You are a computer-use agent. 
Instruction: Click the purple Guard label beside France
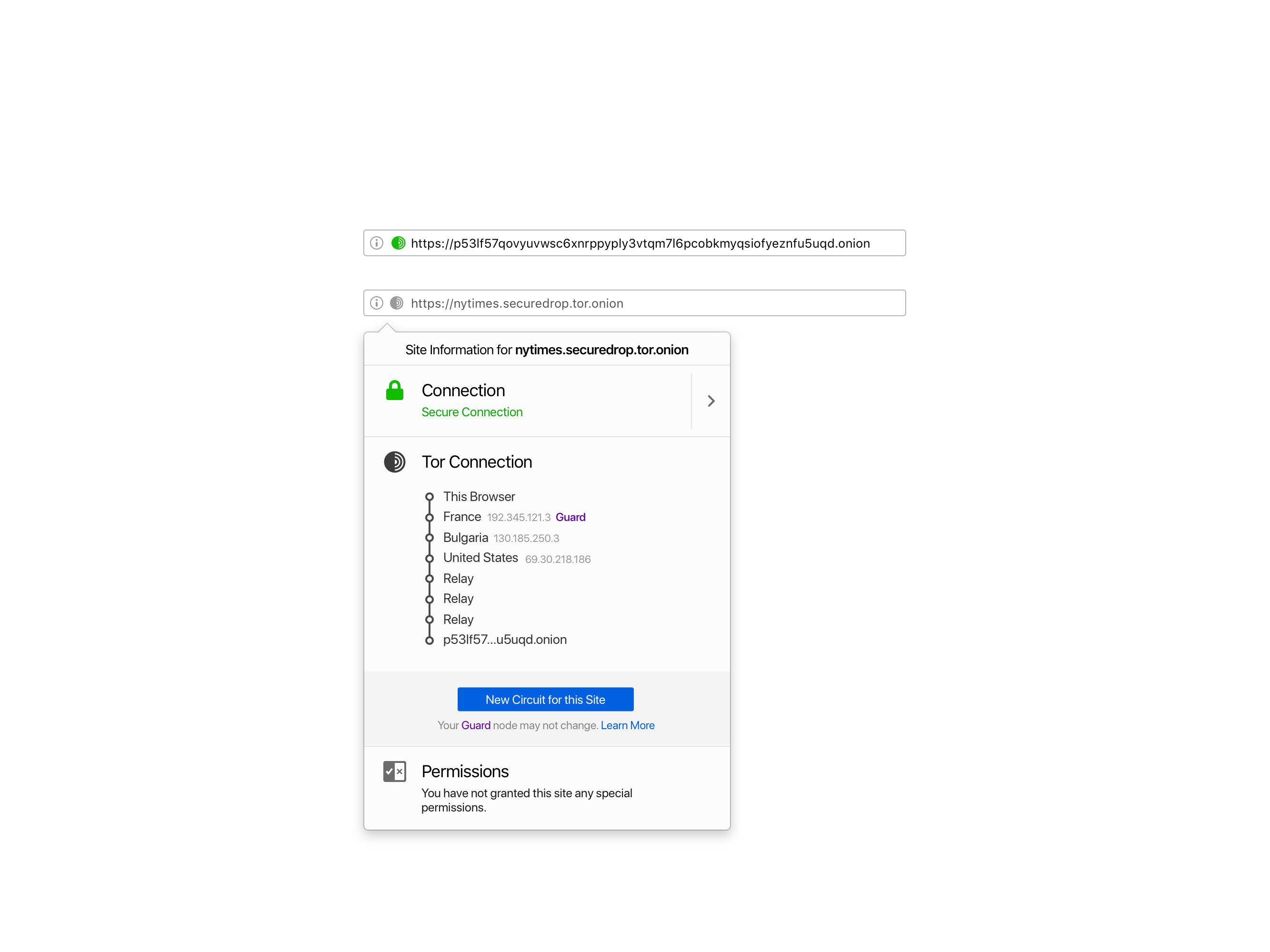click(570, 517)
